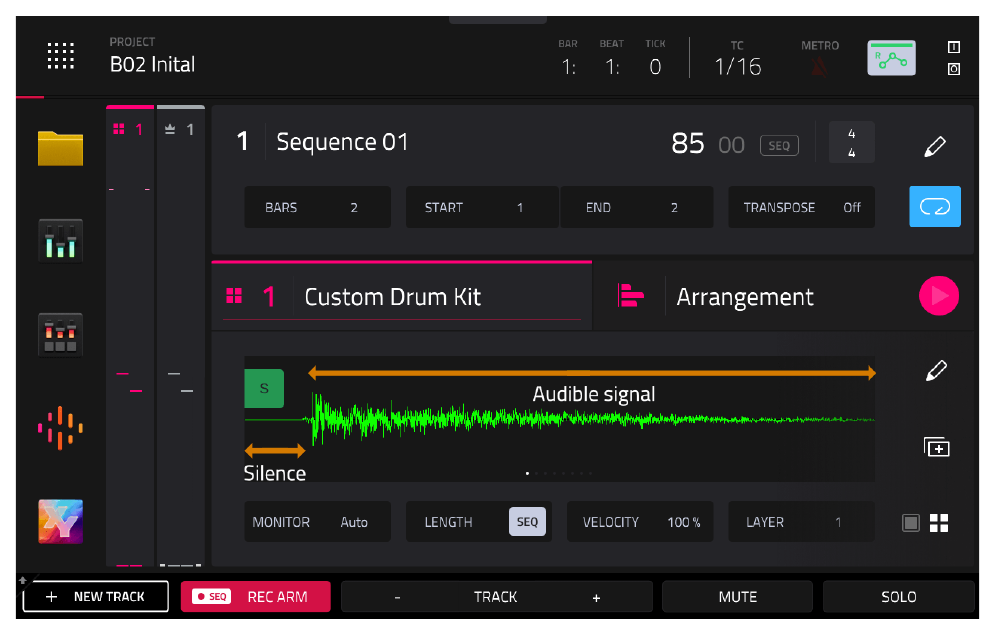996x636 pixels.
Task: Select the drum track 1 strip tab
Action: click(130, 130)
